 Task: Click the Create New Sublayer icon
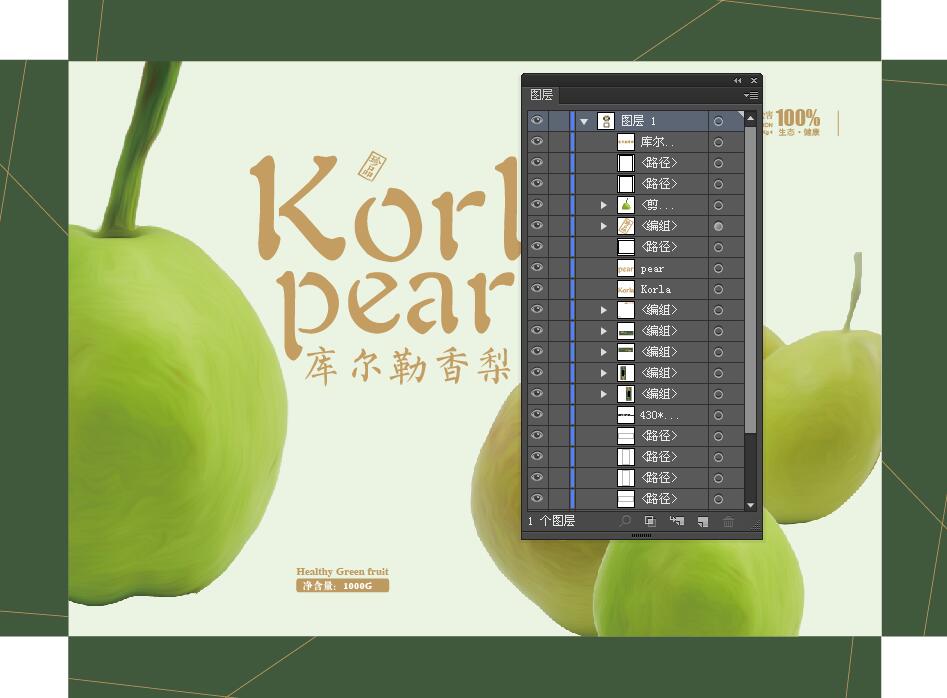click(x=676, y=520)
